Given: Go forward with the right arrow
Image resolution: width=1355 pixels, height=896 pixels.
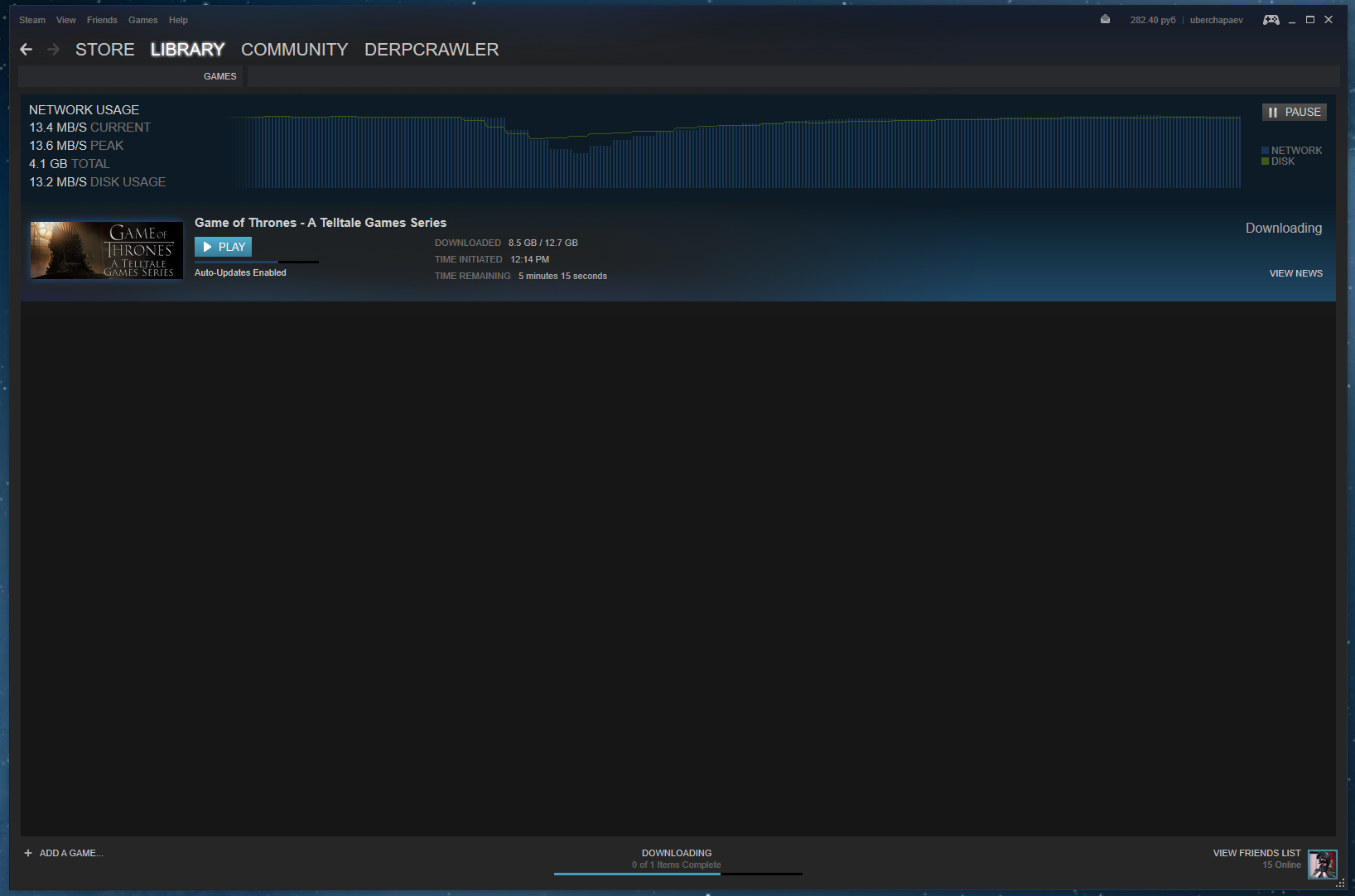Looking at the screenshot, I should tap(54, 50).
